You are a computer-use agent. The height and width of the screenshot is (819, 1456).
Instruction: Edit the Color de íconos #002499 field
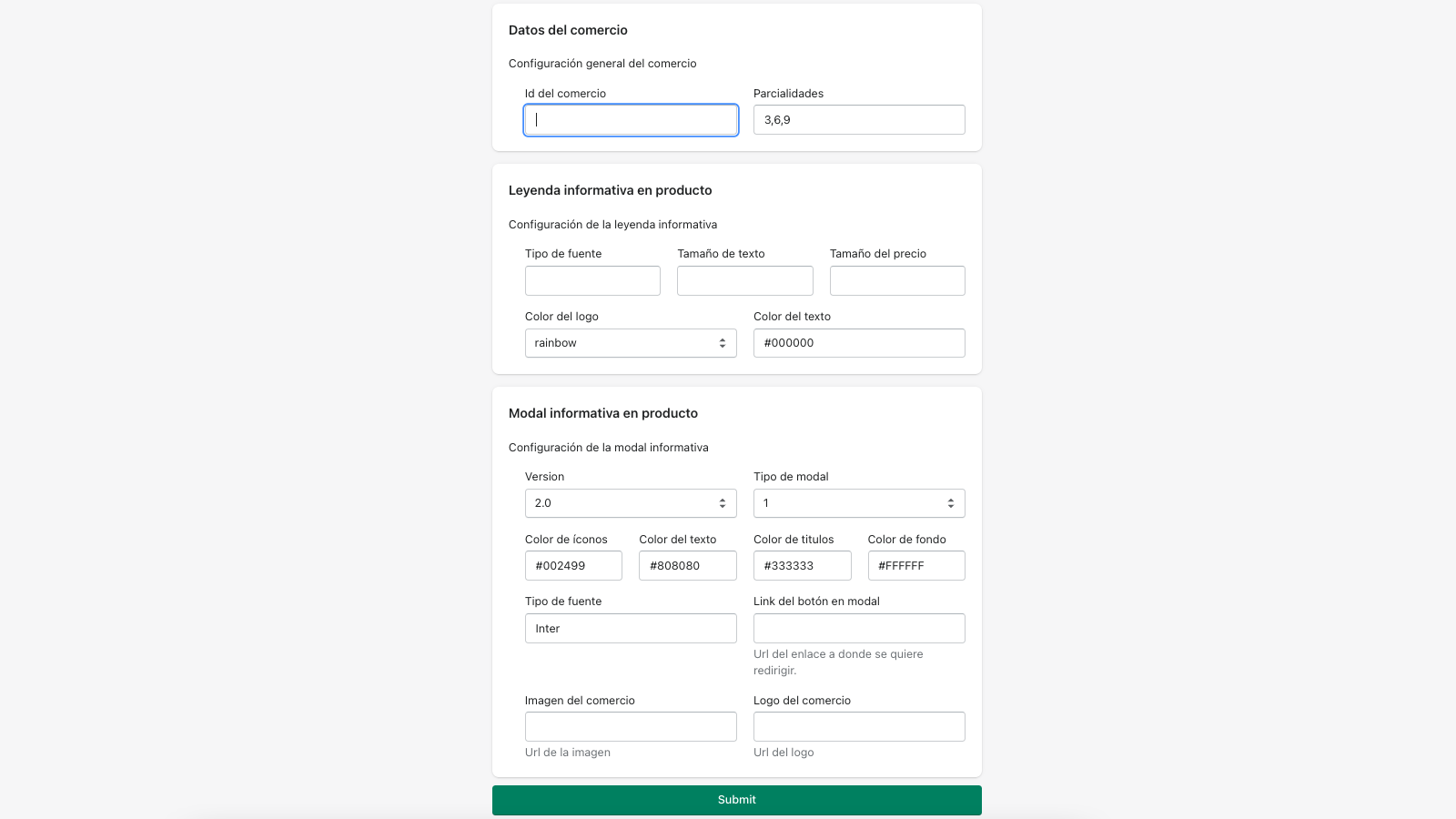[x=573, y=566]
